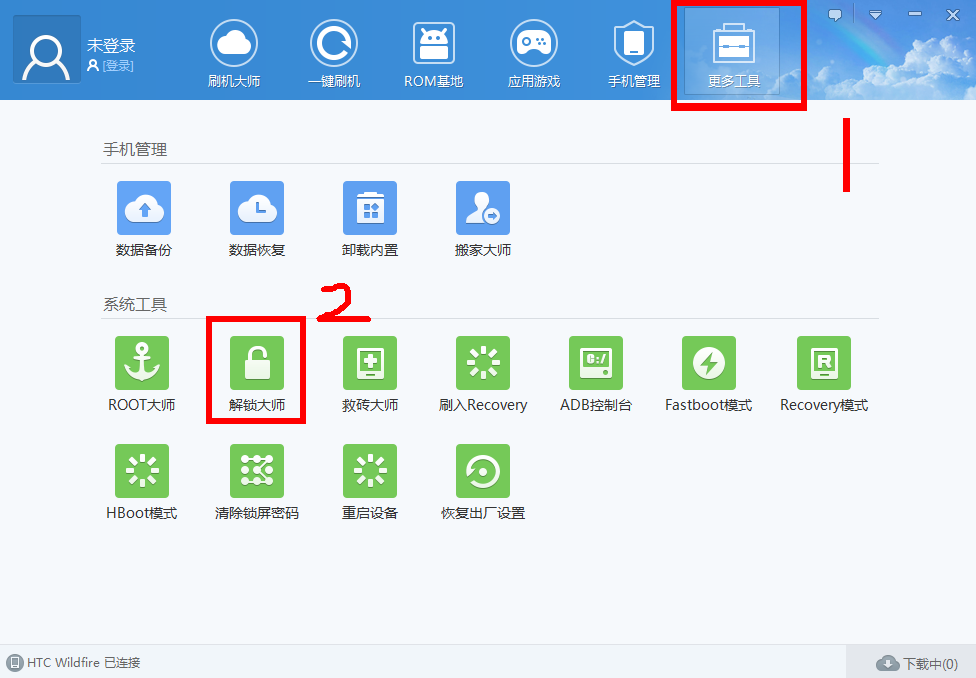Open the 数据备份 data backup tool
The width and height of the screenshot is (976, 678).
click(143, 208)
